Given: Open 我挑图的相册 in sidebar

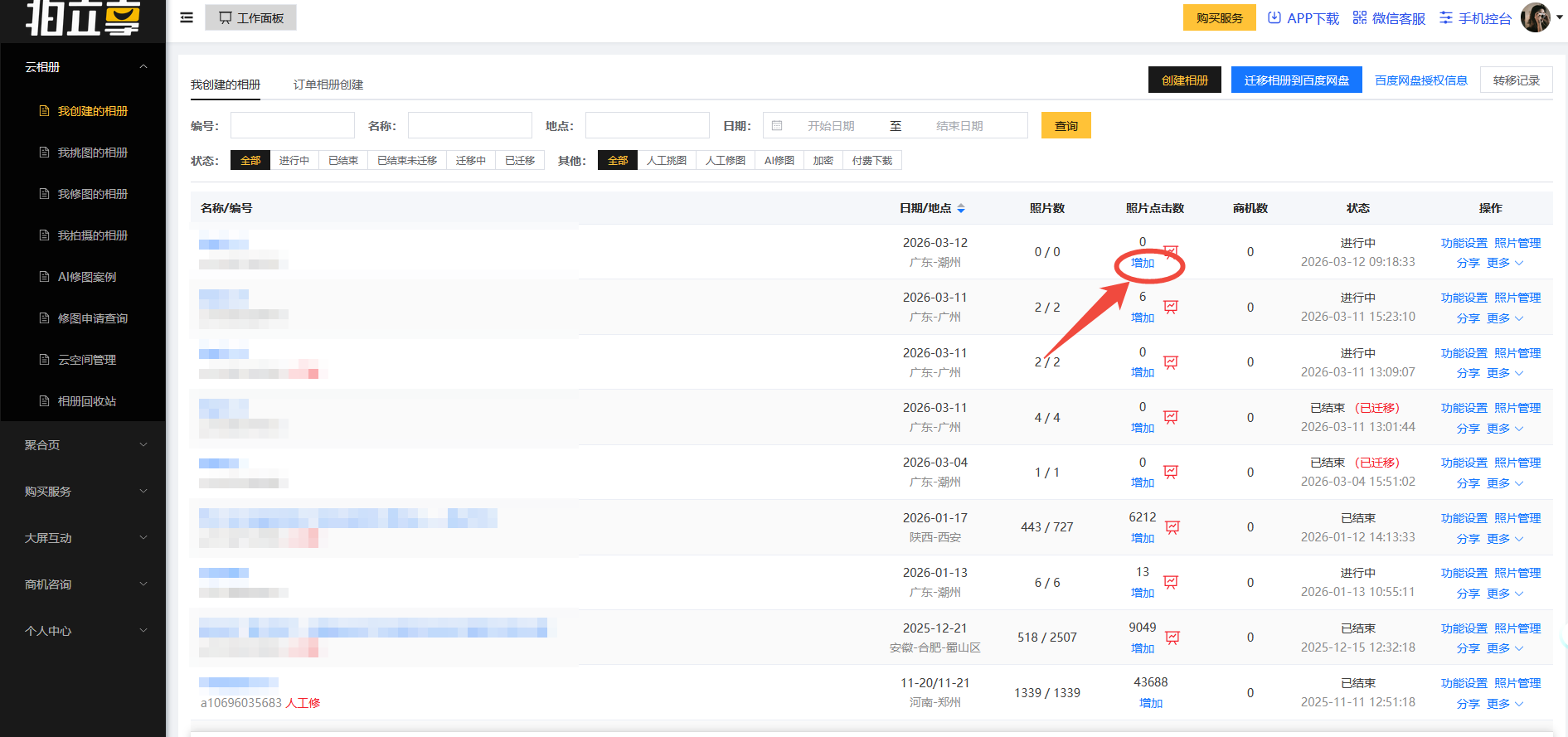Looking at the screenshot, I should [x=92, y=153].
